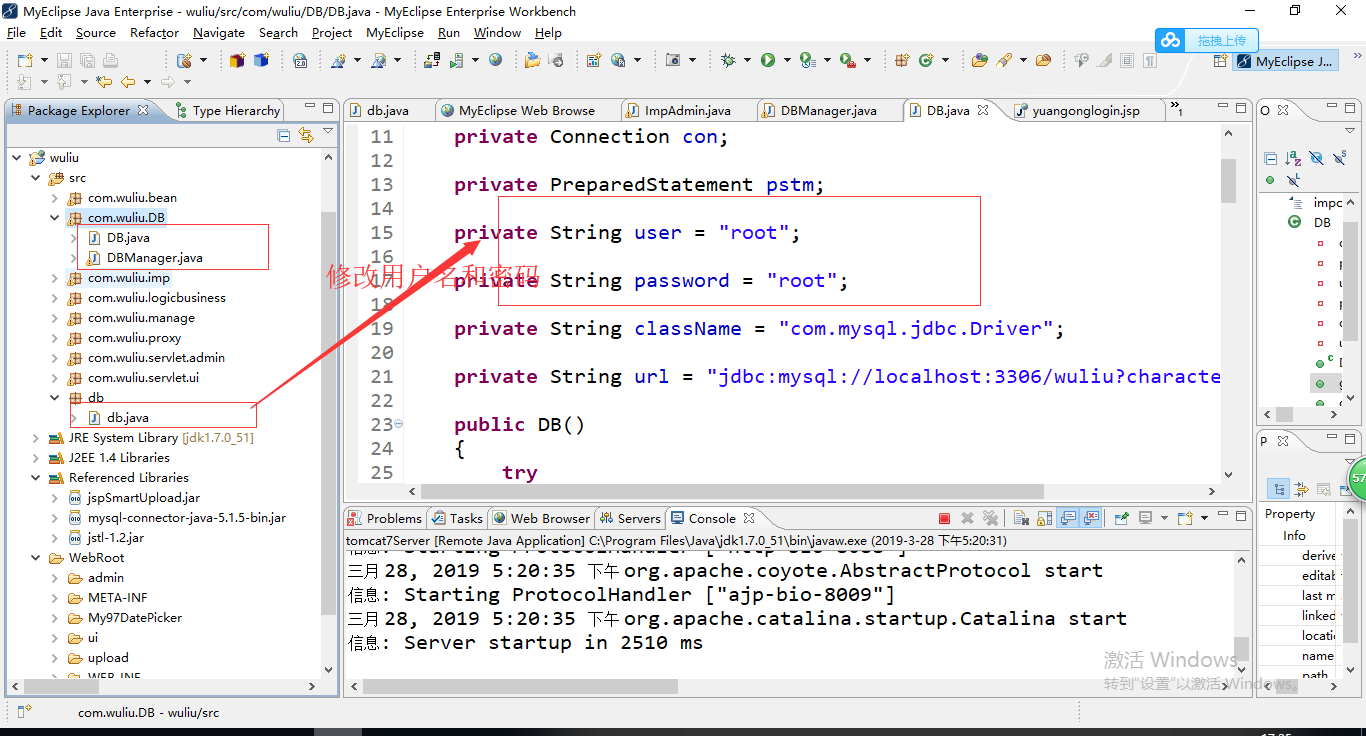Screen dimensions: 1366x736
Task: Open the Servers view tab
Action: [630, 518]
